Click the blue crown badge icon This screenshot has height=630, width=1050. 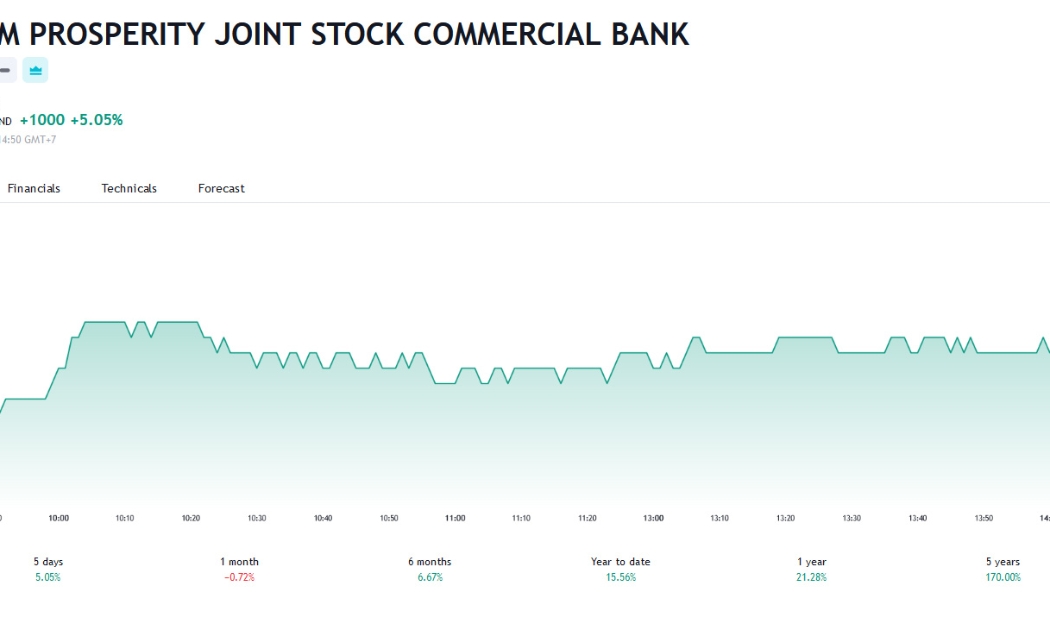[x=35, y=70]
